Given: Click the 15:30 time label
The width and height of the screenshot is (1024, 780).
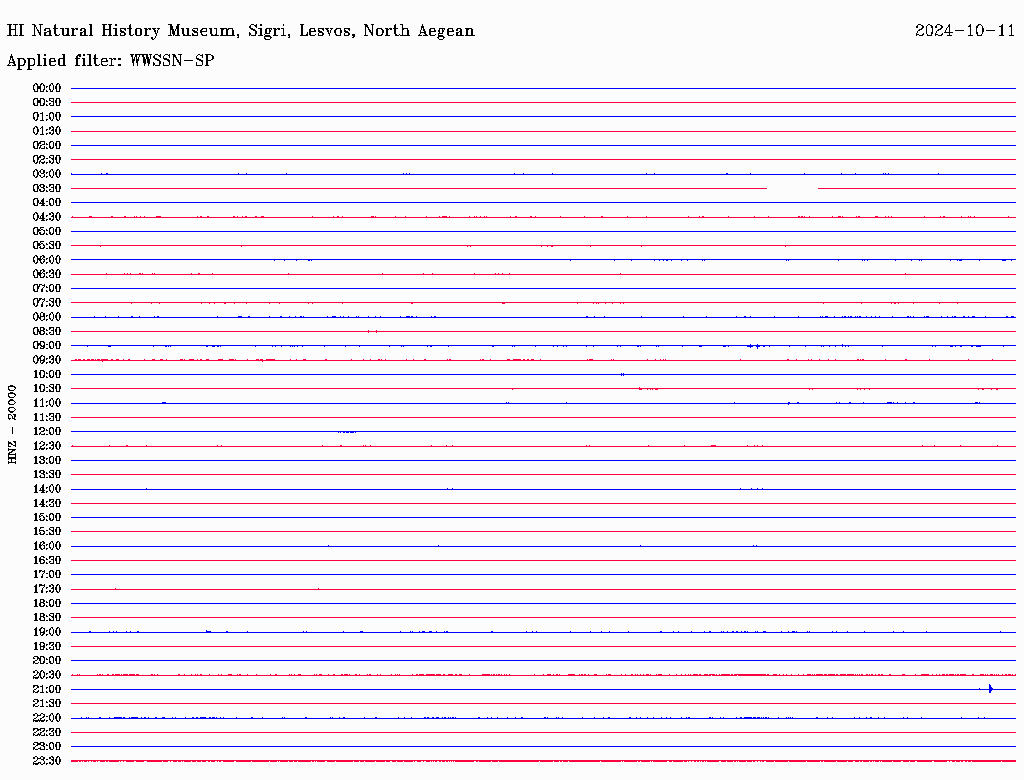Looking at the screenshot, I should click(47, 532).
